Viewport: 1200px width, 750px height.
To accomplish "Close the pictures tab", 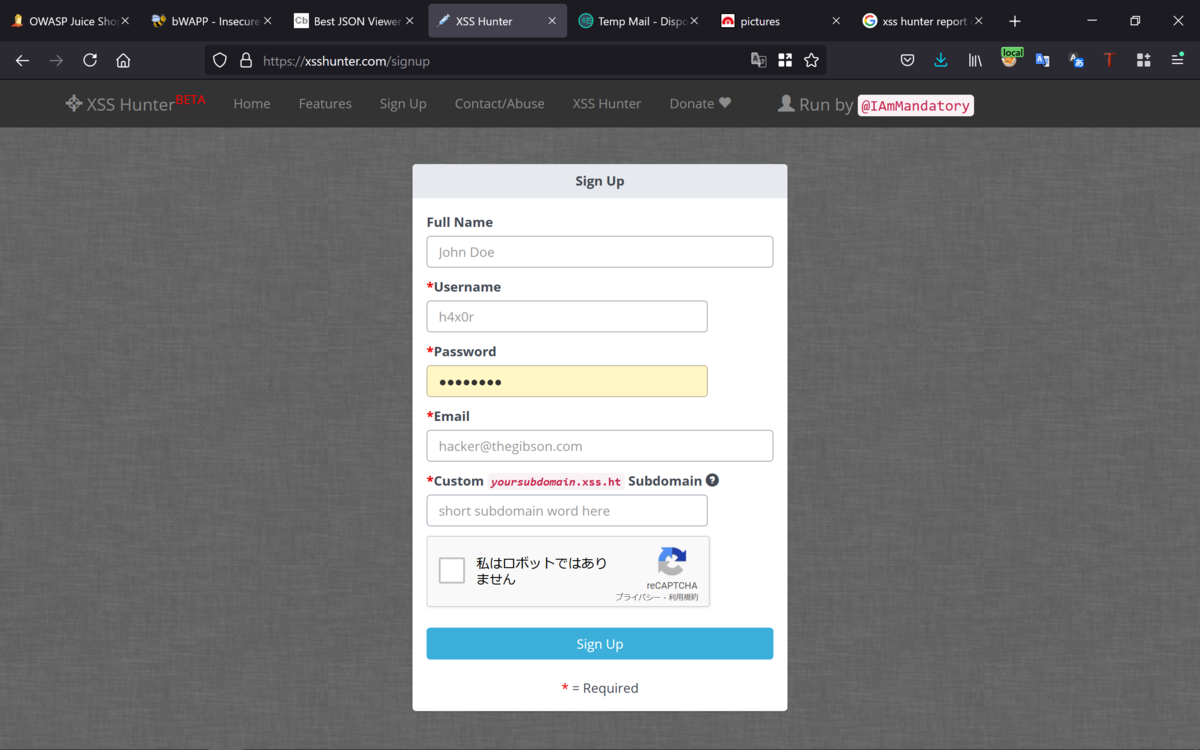I will [836, 21].
